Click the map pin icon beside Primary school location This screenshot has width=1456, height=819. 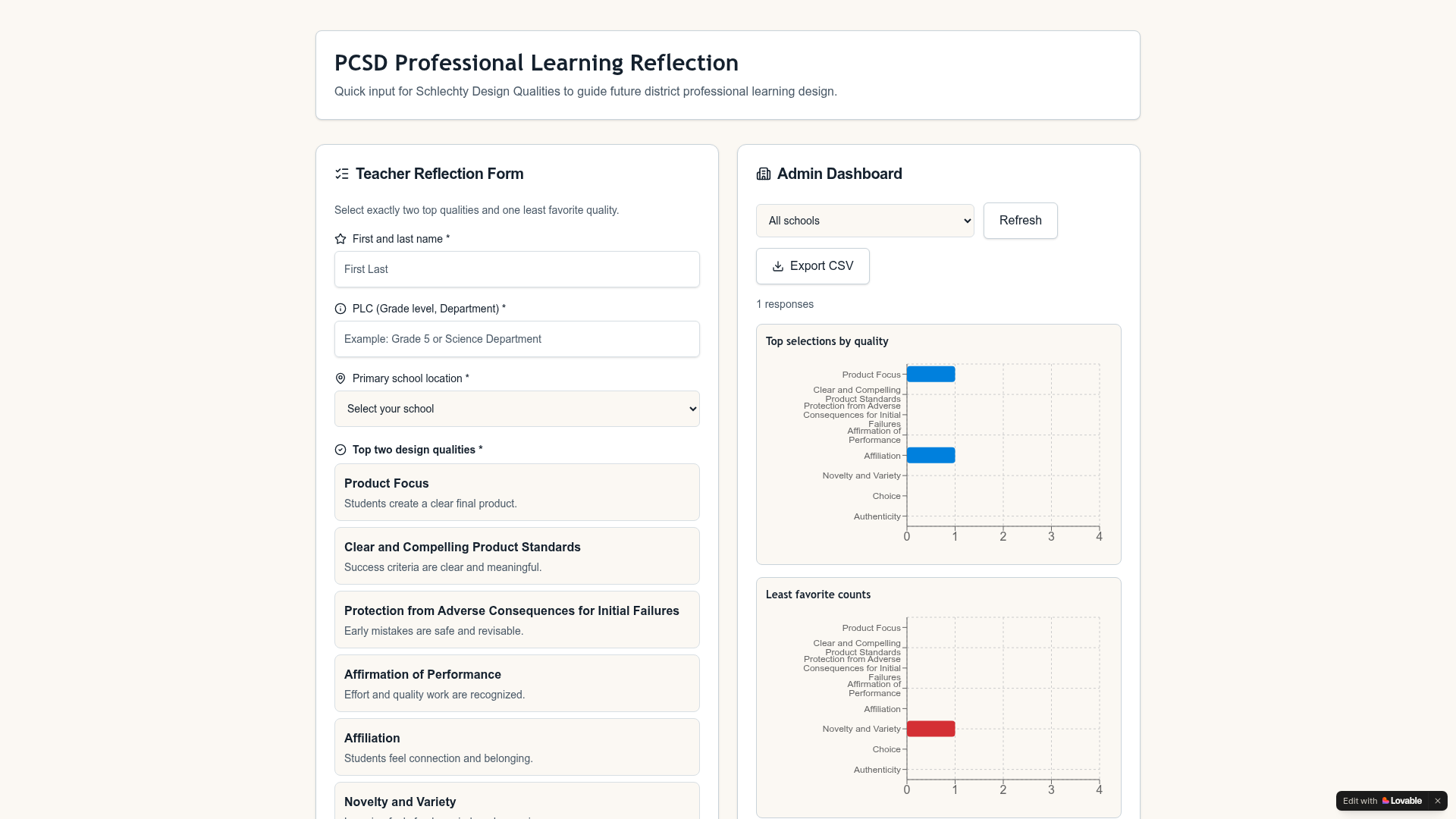pos(340,378)
